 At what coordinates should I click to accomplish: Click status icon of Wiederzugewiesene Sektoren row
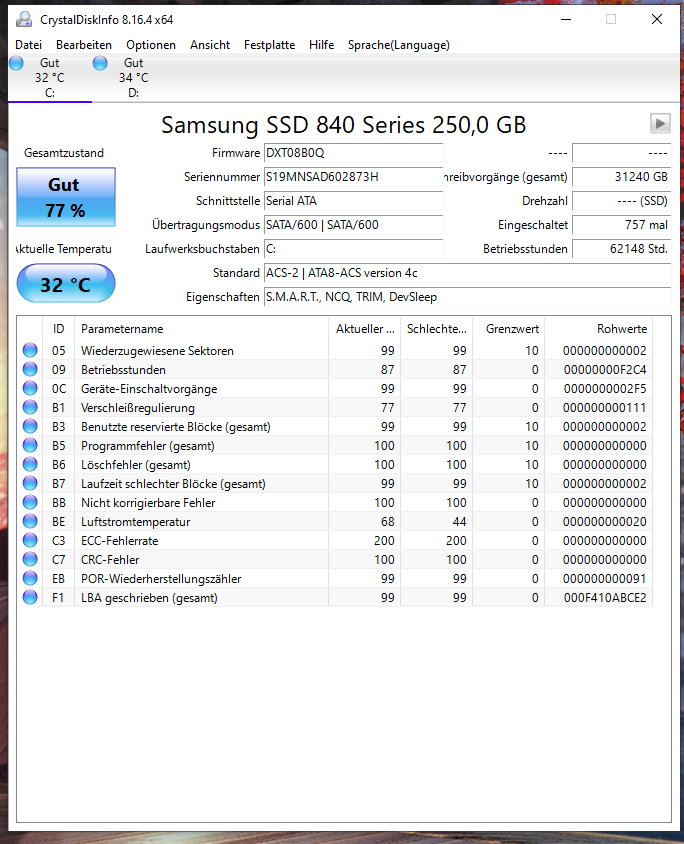pyautogui.click(x=30, y=350)
